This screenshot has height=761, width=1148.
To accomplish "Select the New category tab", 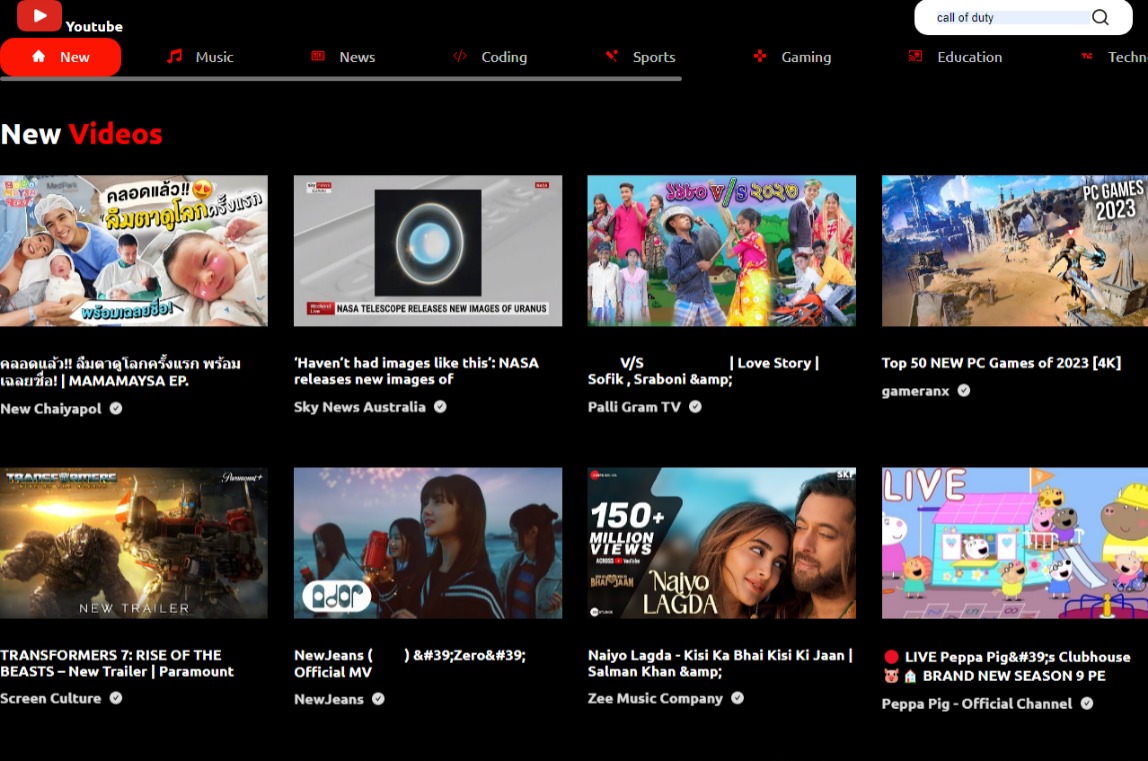I will 61,57.
